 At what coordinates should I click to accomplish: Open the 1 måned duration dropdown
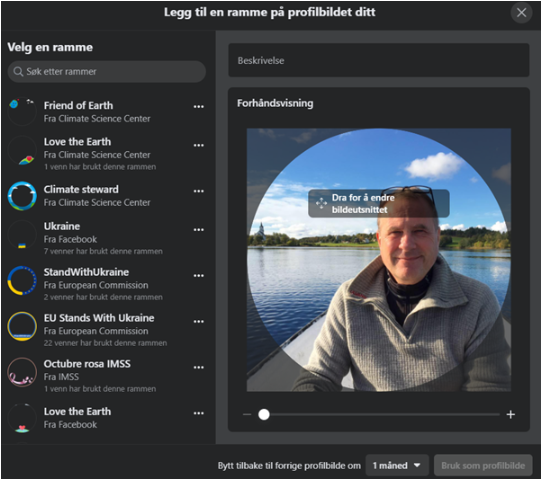tap(397, 465)
